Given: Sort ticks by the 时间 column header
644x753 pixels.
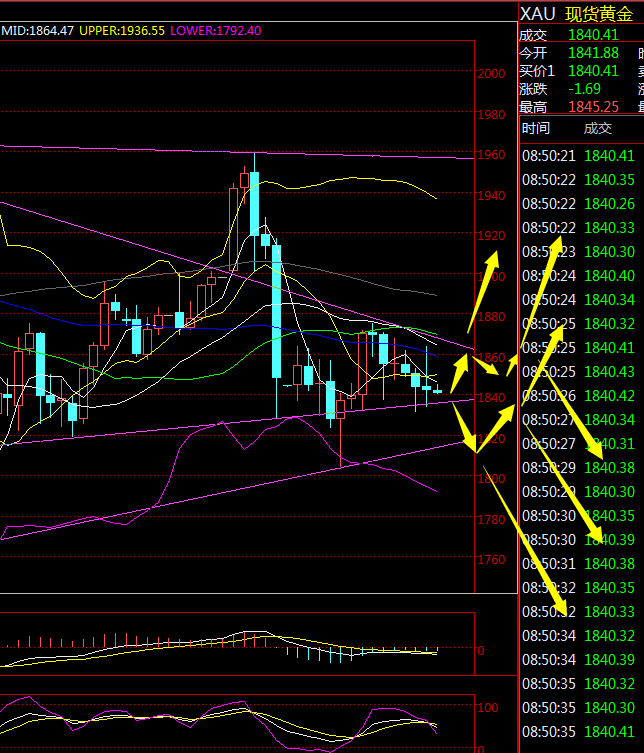Looking at the screenshot, I should [536, 128].
